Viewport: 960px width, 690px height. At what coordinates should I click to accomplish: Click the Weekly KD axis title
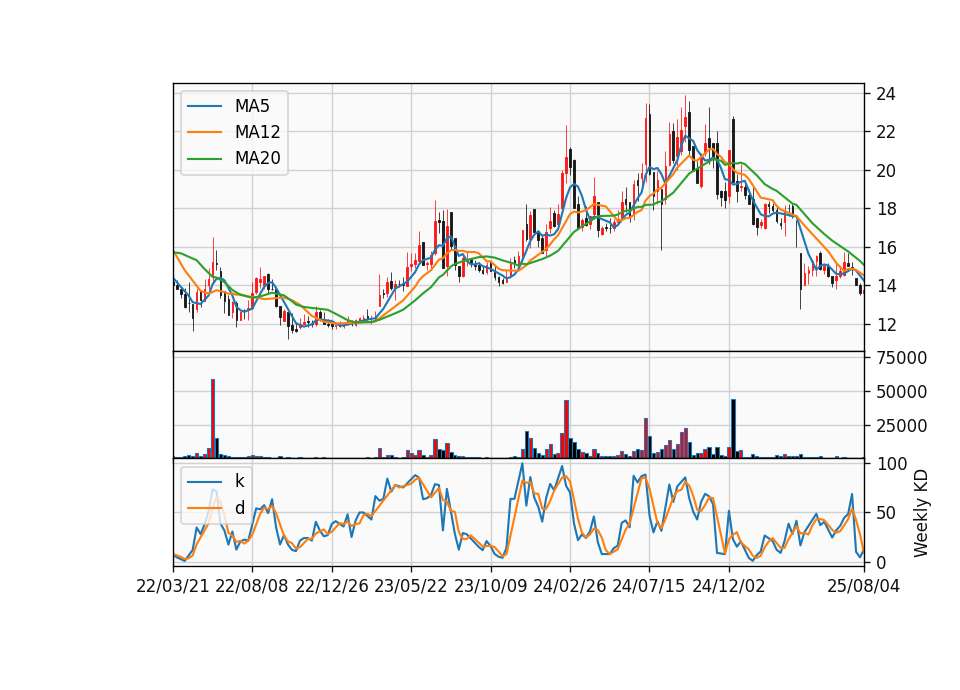pos(920,514)
